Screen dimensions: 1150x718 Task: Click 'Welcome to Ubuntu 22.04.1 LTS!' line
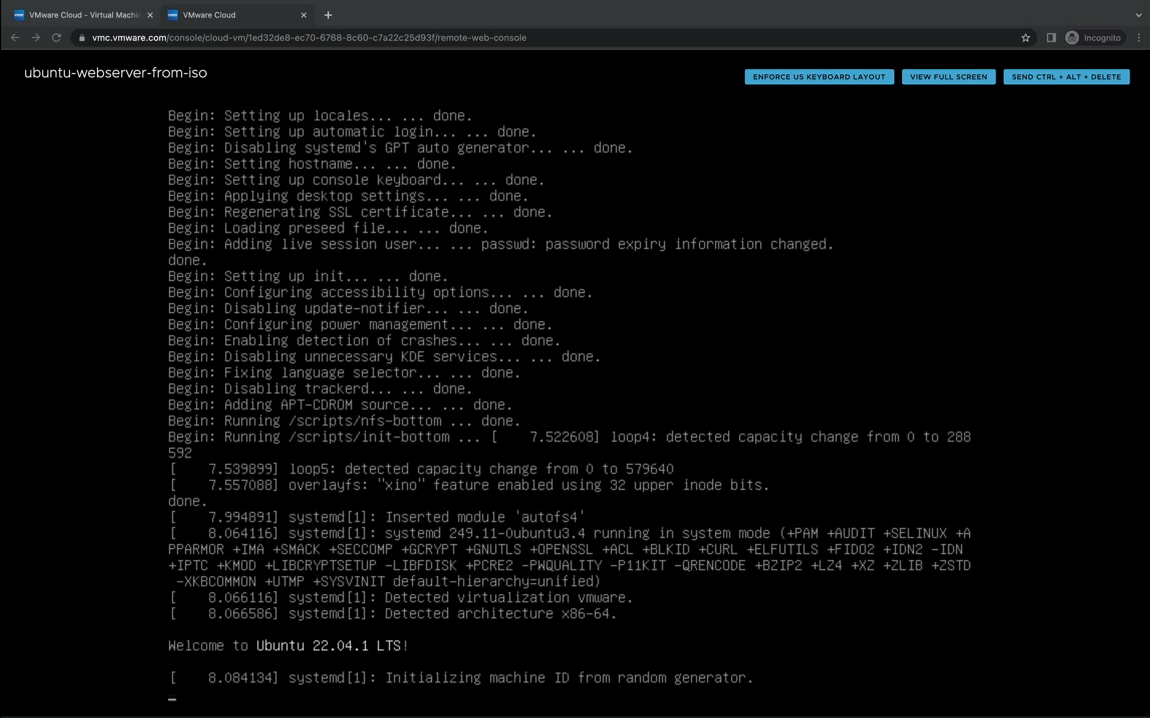point(288,646)
